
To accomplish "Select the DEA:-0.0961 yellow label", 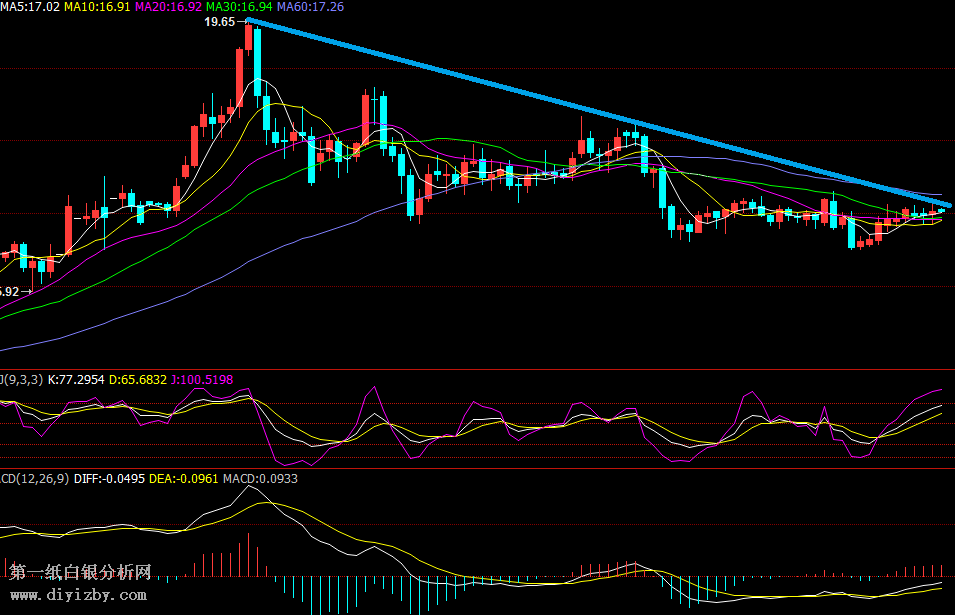I will tap(183, 479).
